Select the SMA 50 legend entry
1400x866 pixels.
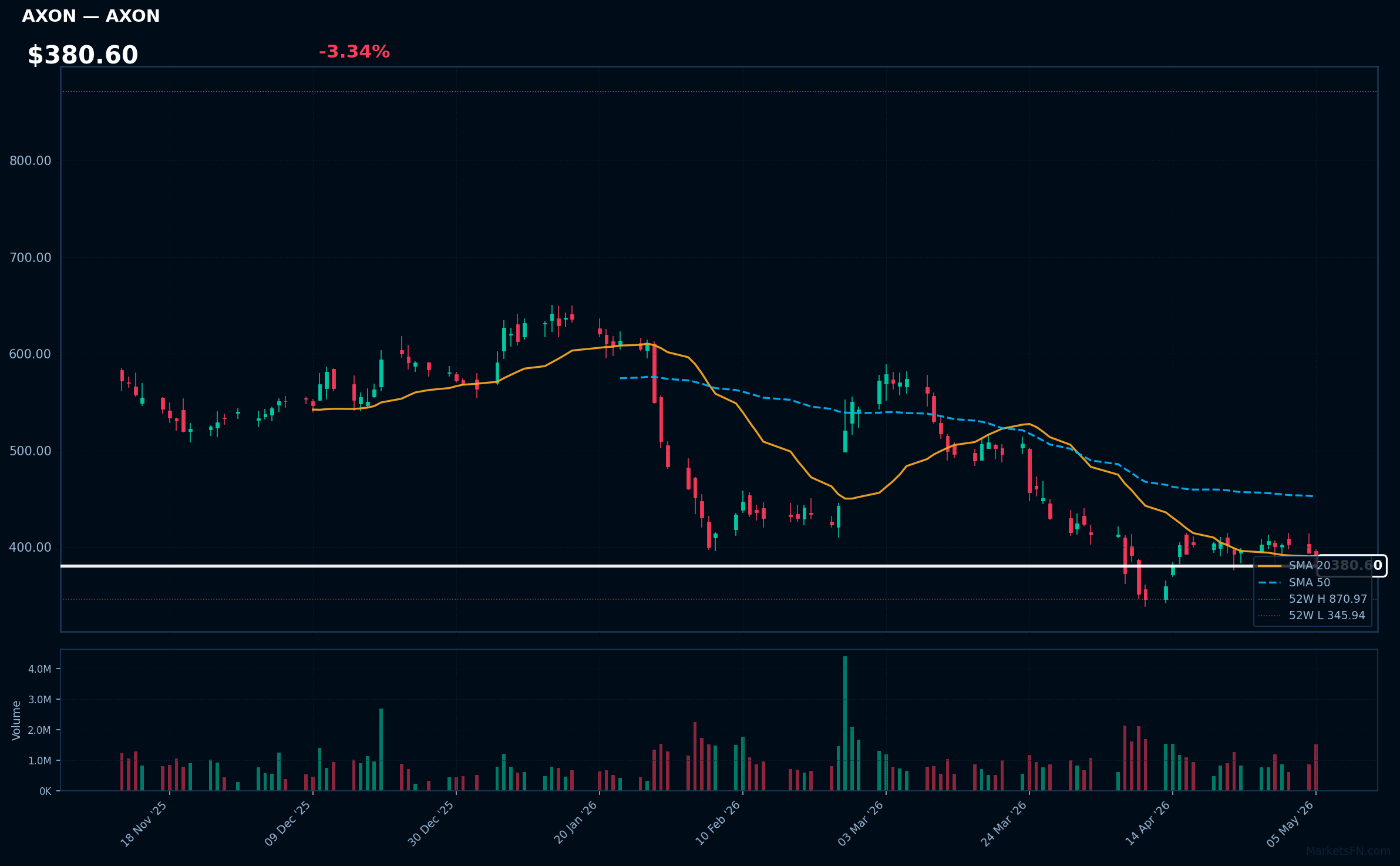point(1294,582)
